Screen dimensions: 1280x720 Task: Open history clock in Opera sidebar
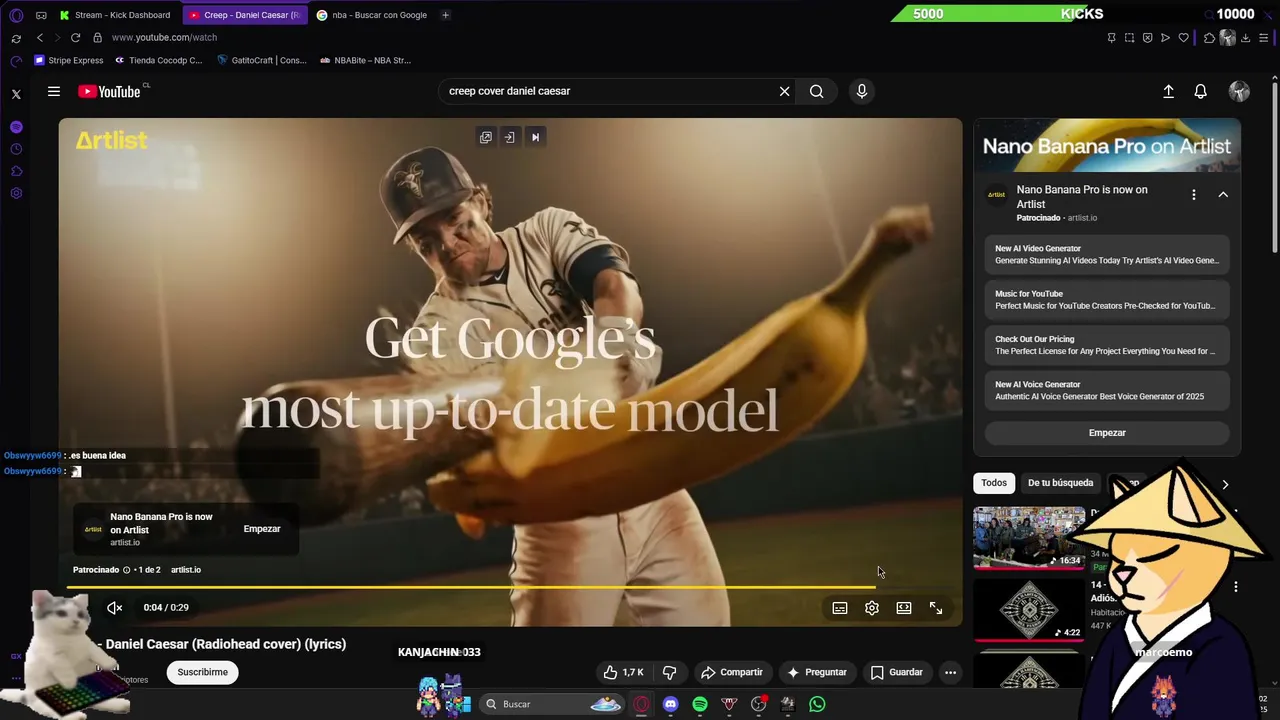coord(16,149)
